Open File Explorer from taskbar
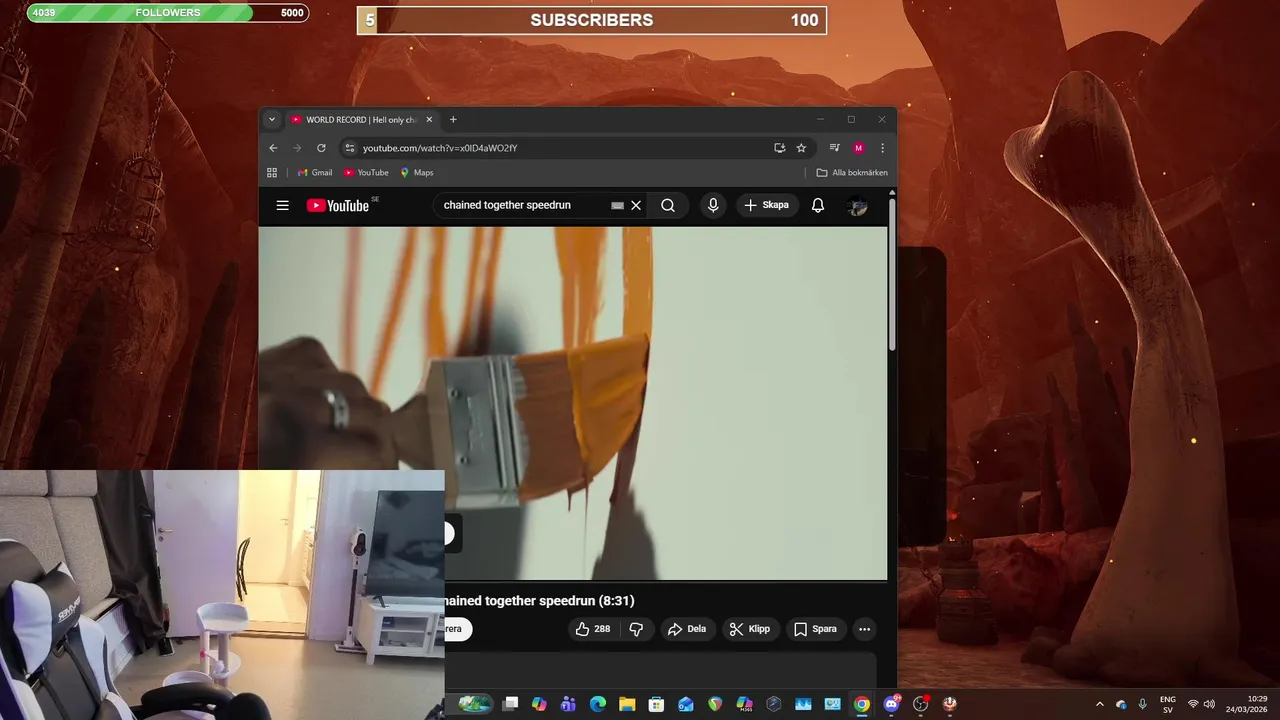This screenshot has width=1280, height=720. pos(627,704)
